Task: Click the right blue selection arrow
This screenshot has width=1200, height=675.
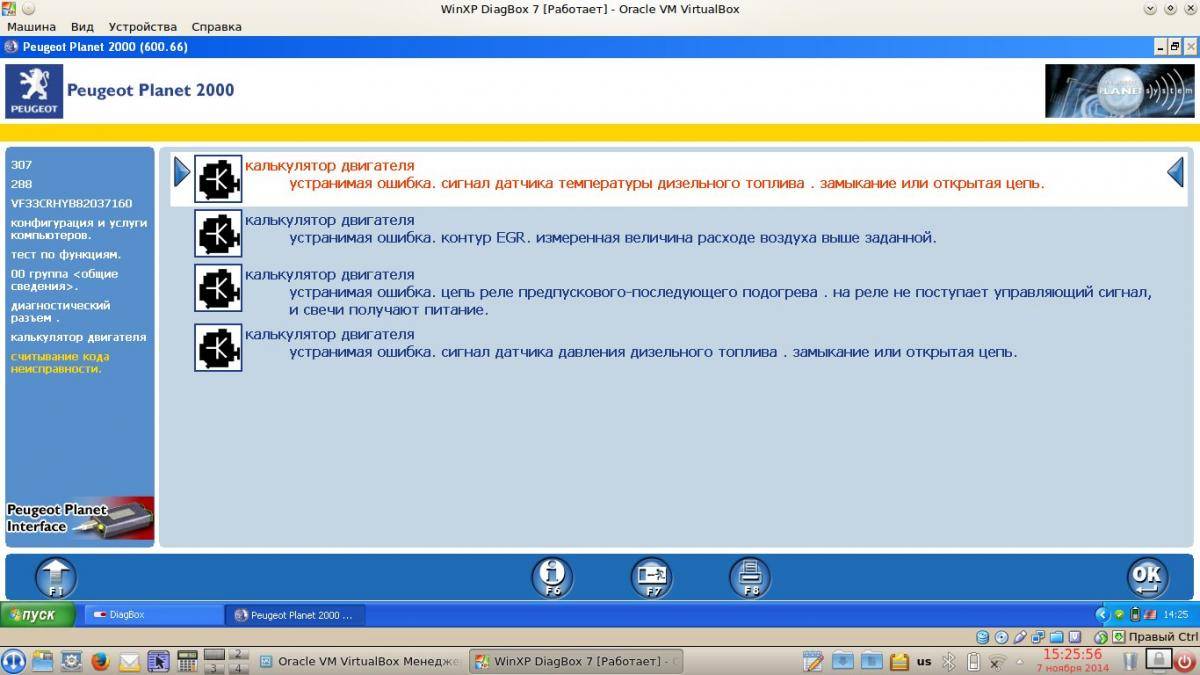Action: pyautogui.click(x=1176, y=173)
